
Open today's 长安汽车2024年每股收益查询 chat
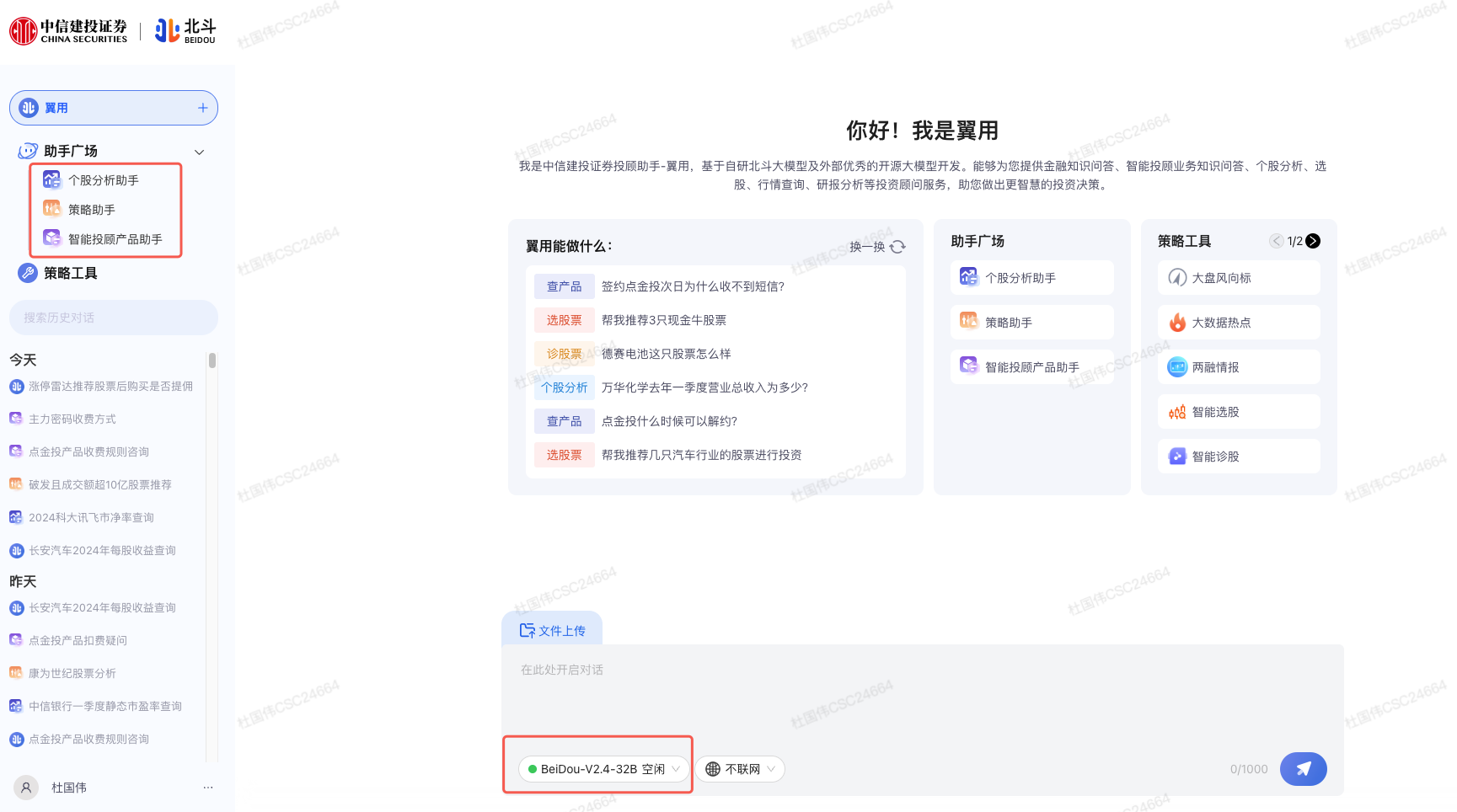(93, 551)
